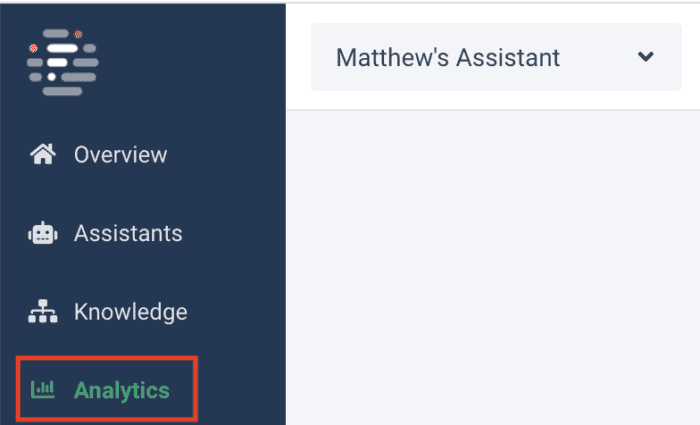Click the hierarchy icon beside Knowledge

(x=43, y=311)
